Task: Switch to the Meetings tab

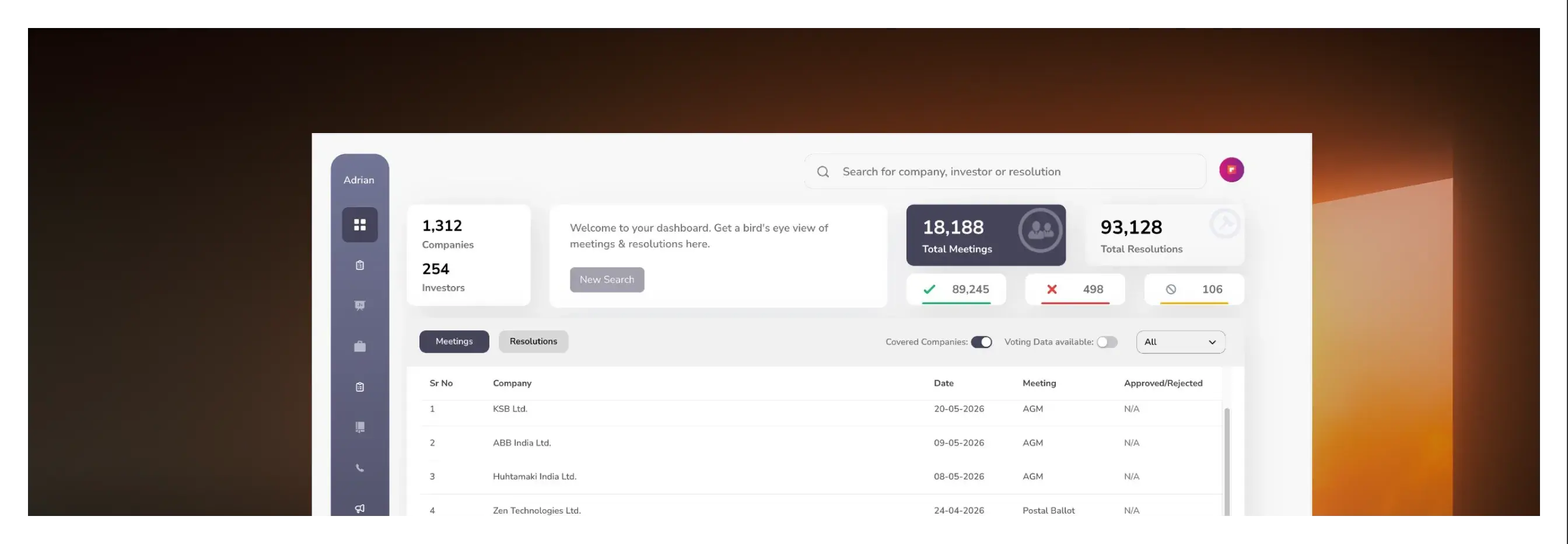Action: click(x=454, y=342)
